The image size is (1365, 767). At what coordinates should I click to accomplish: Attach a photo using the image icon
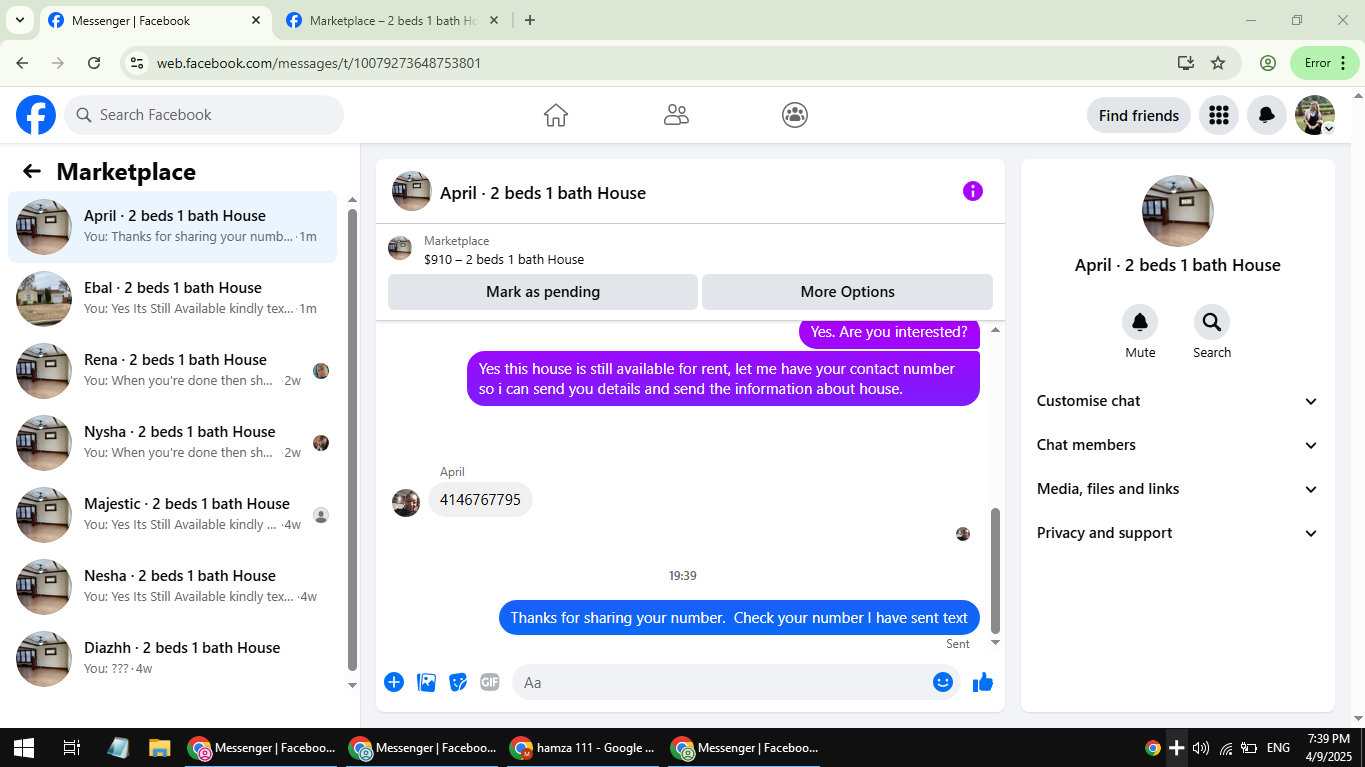pyautogui.click(x=426, y=682)
